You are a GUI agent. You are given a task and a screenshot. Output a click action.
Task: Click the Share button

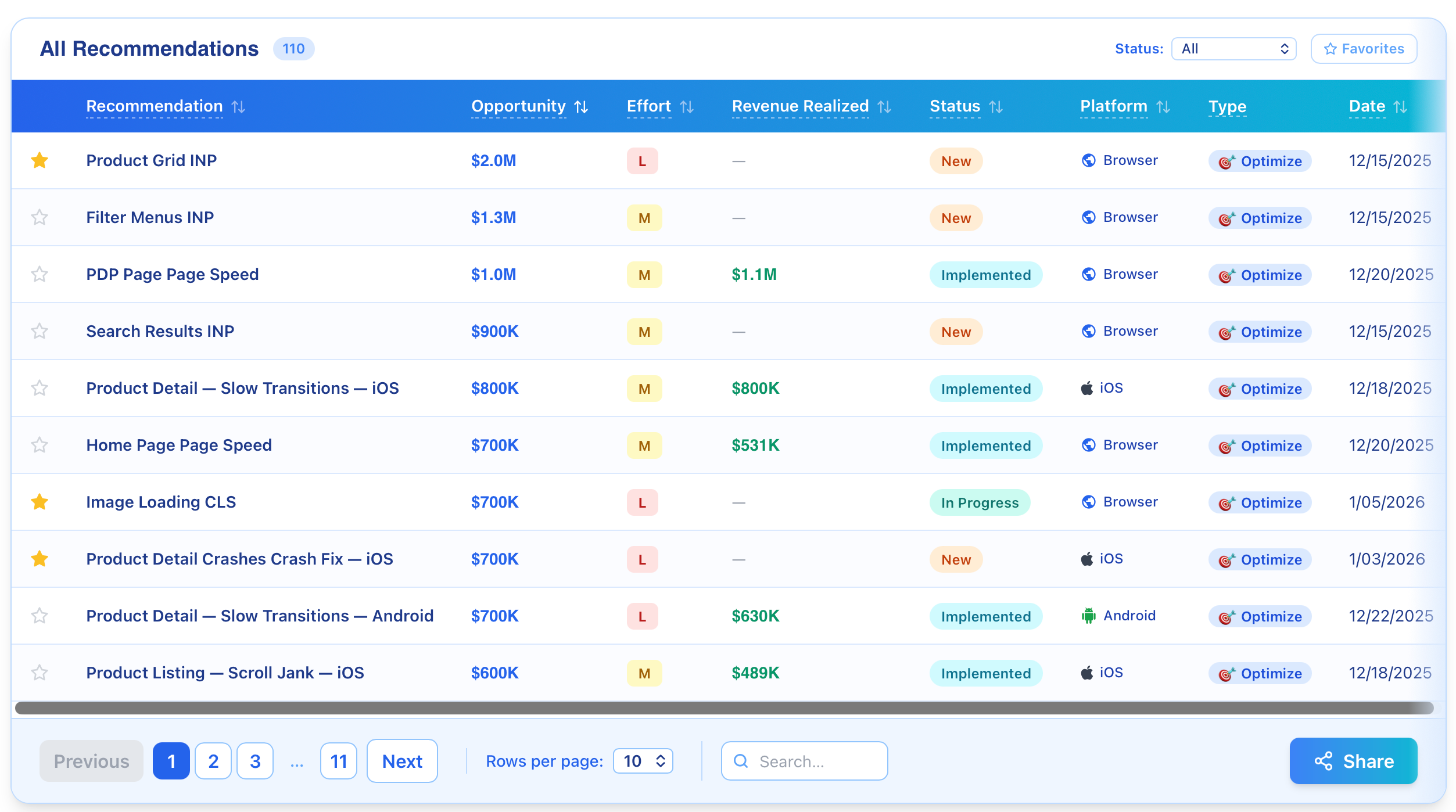point(1353,761)
